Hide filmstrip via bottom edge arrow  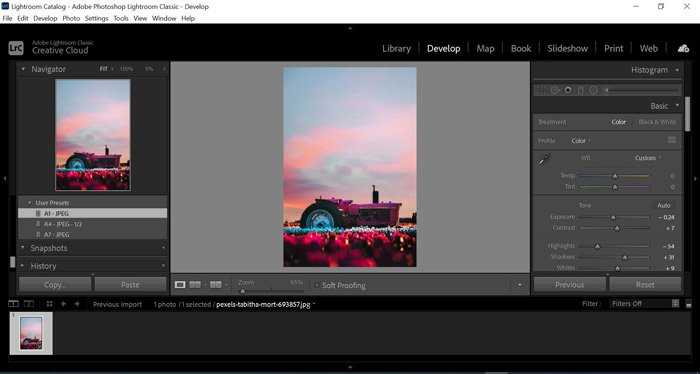pyautogui.click(x=350, y=368)
